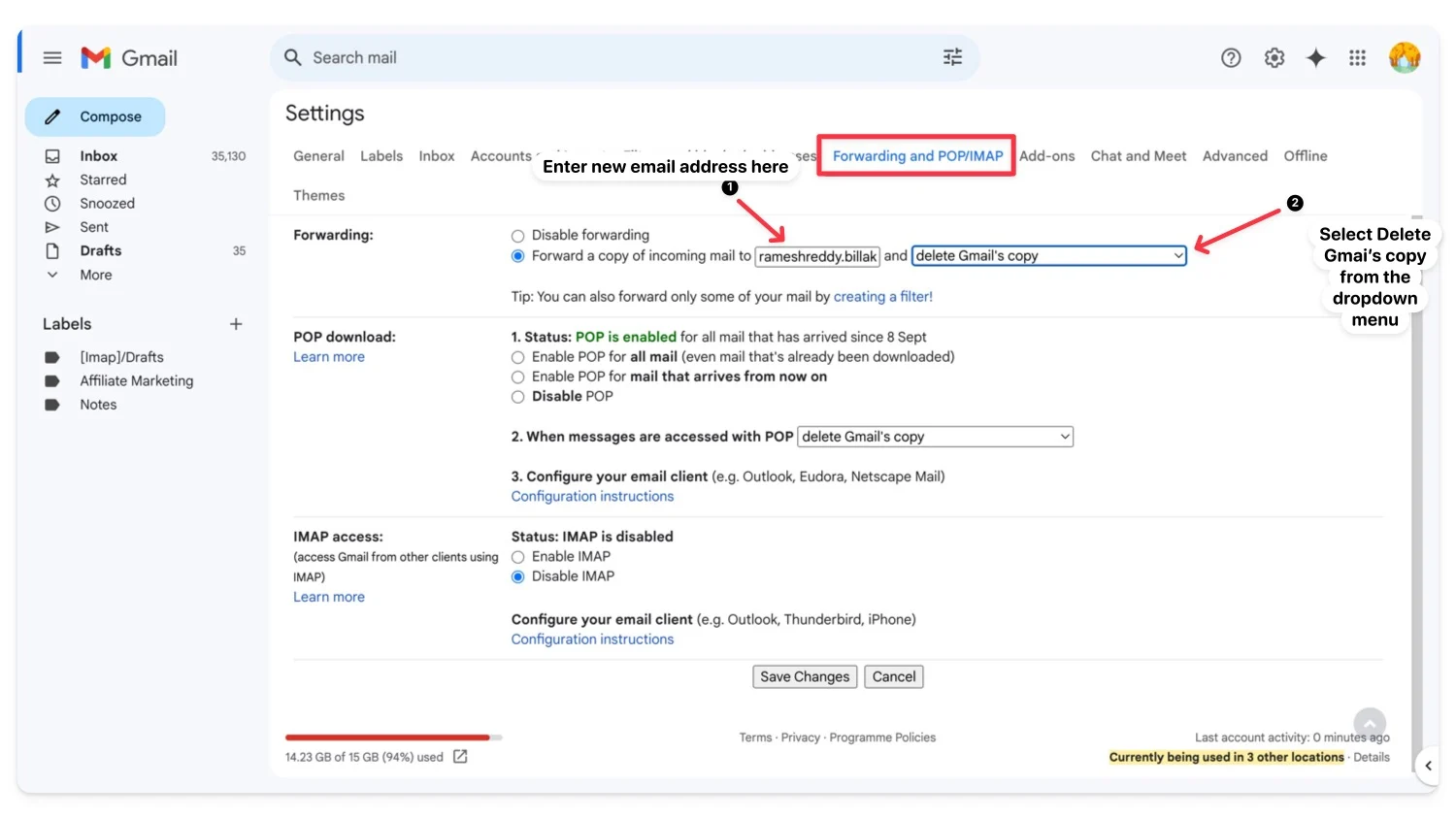The image size is (1456, 819).
Task: Choose the Disable POP radio button
Action: tap(518, 397)
